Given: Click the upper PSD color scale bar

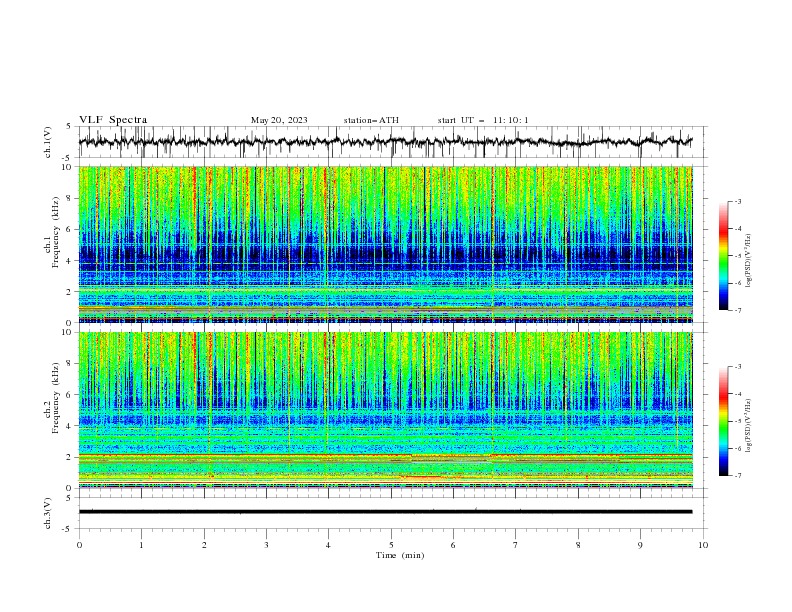Looking at the screenshot, I should (723, 256).
